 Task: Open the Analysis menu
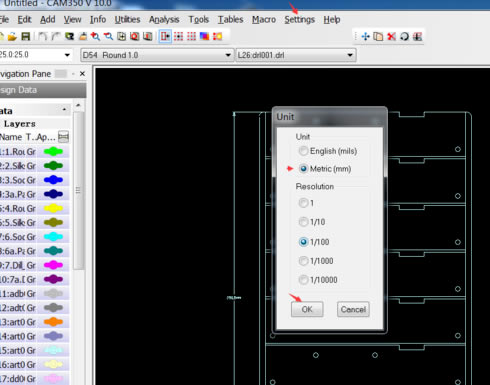pos(164,20)
